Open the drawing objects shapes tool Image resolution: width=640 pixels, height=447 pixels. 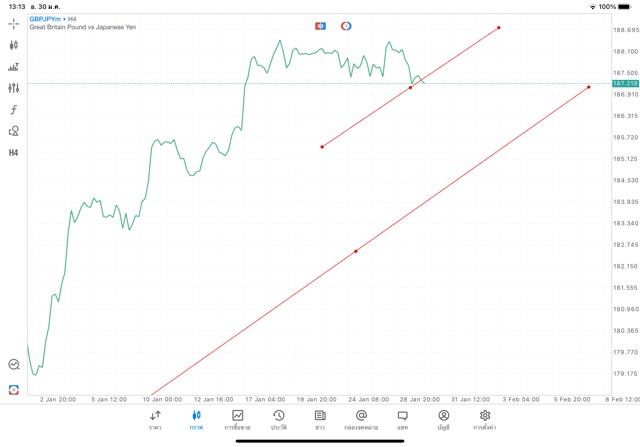click(14, 131)
